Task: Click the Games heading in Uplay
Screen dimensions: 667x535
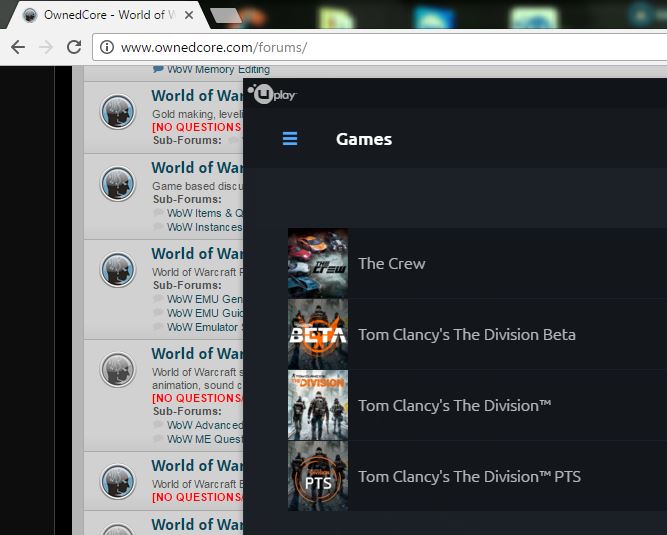Action: (x=364, y=139)
